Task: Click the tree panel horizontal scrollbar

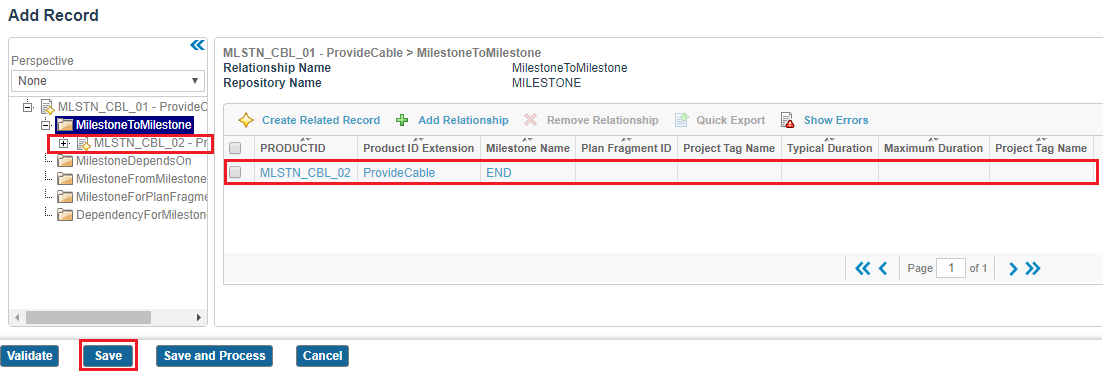Action: click(x=108, y=317)
